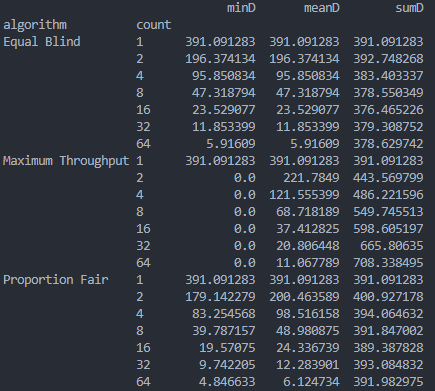Click the 394.064632 sumD cell

click(388, 314)
